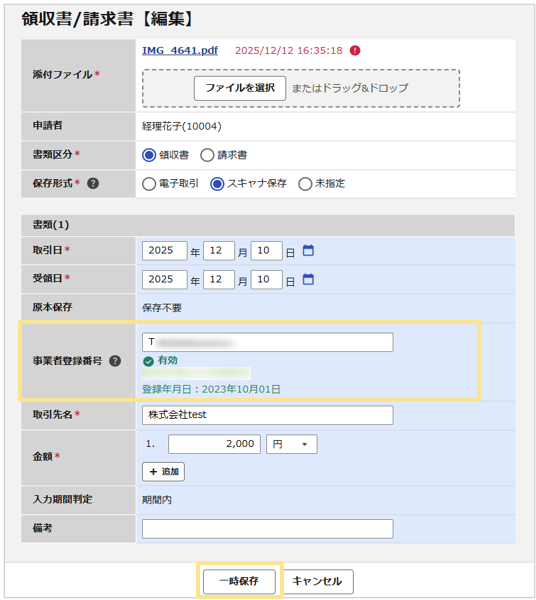Click the 登録年月日:2023年10月01日 text

tap(211, 389)
